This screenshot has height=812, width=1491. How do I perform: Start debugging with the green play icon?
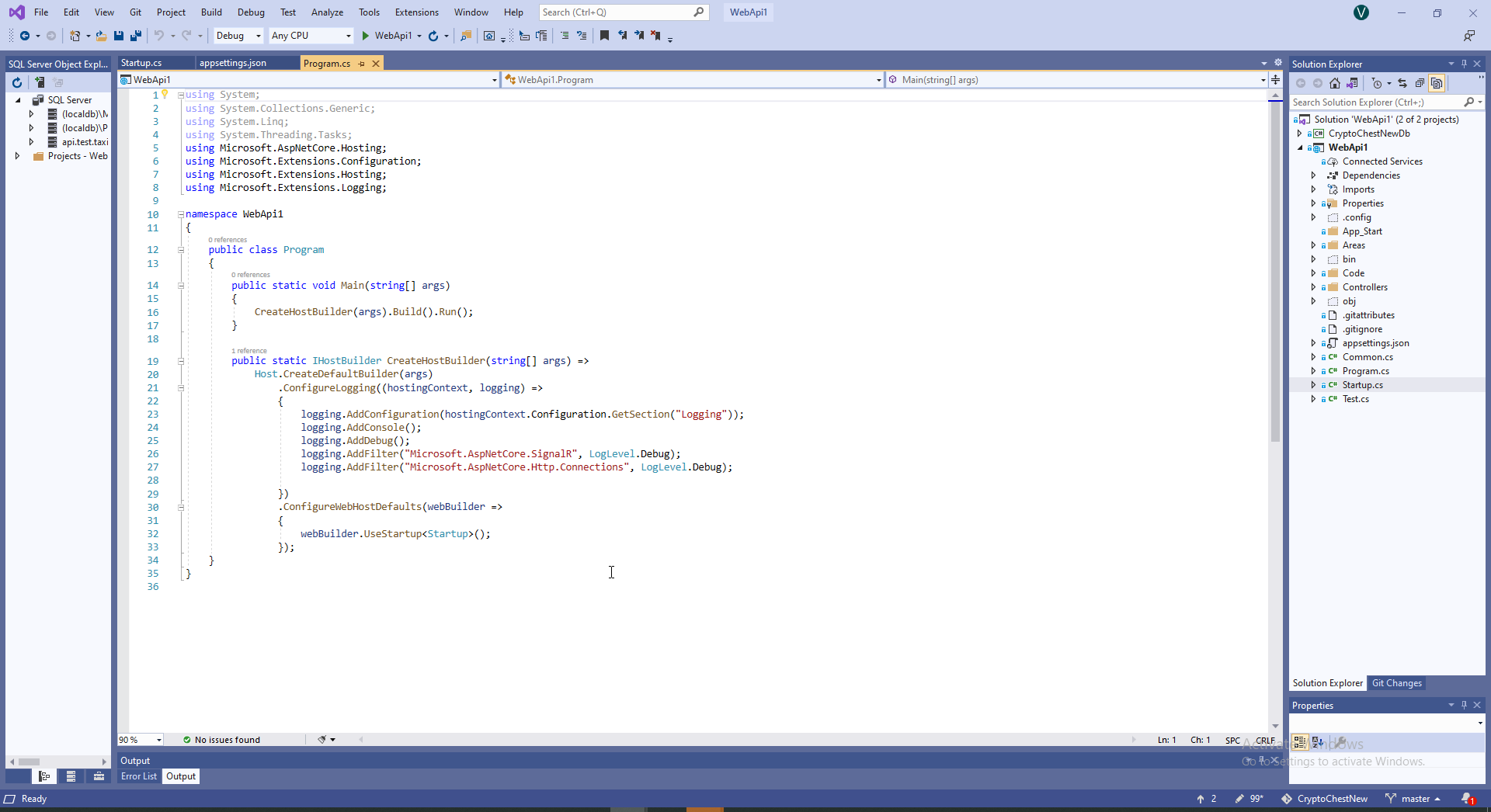366,36
